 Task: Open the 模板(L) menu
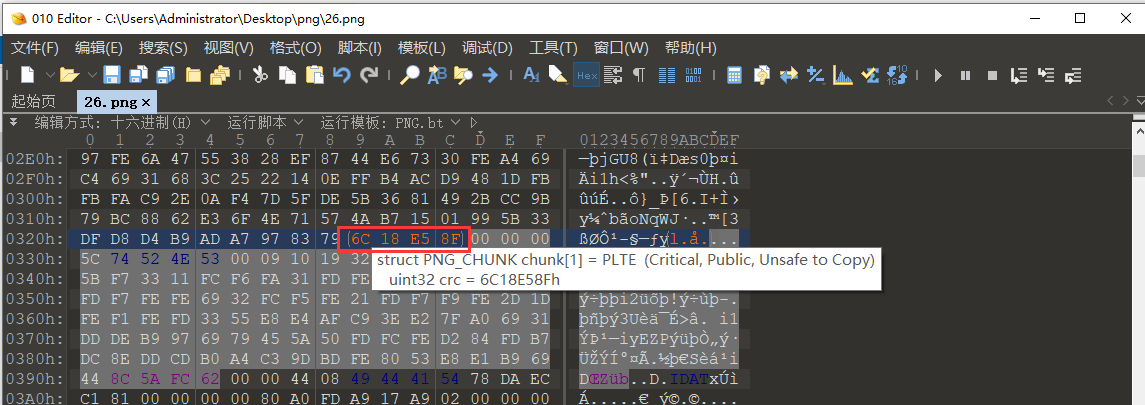(421, 48)
